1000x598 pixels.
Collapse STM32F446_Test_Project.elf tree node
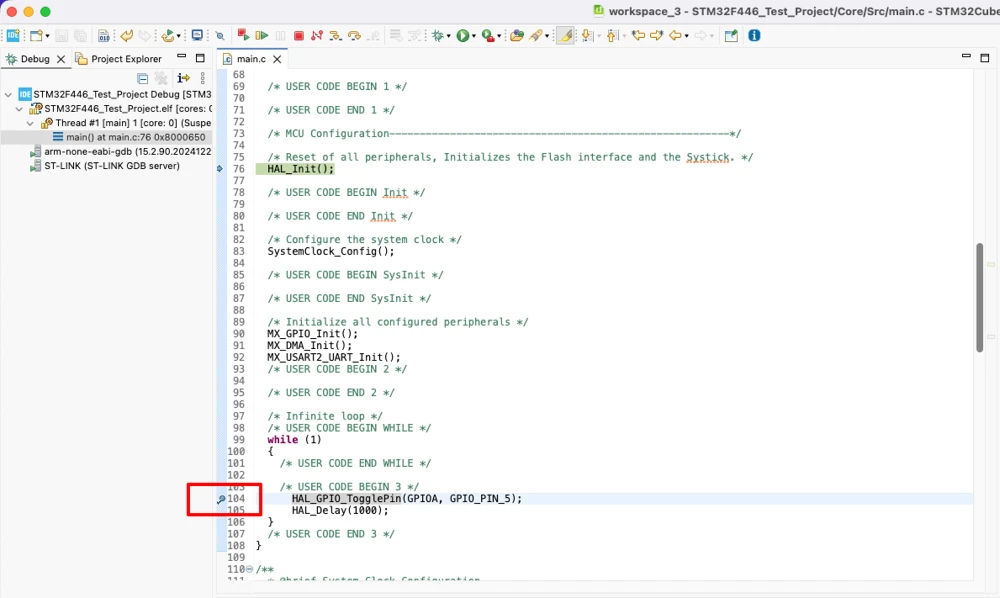pos(20,108)
